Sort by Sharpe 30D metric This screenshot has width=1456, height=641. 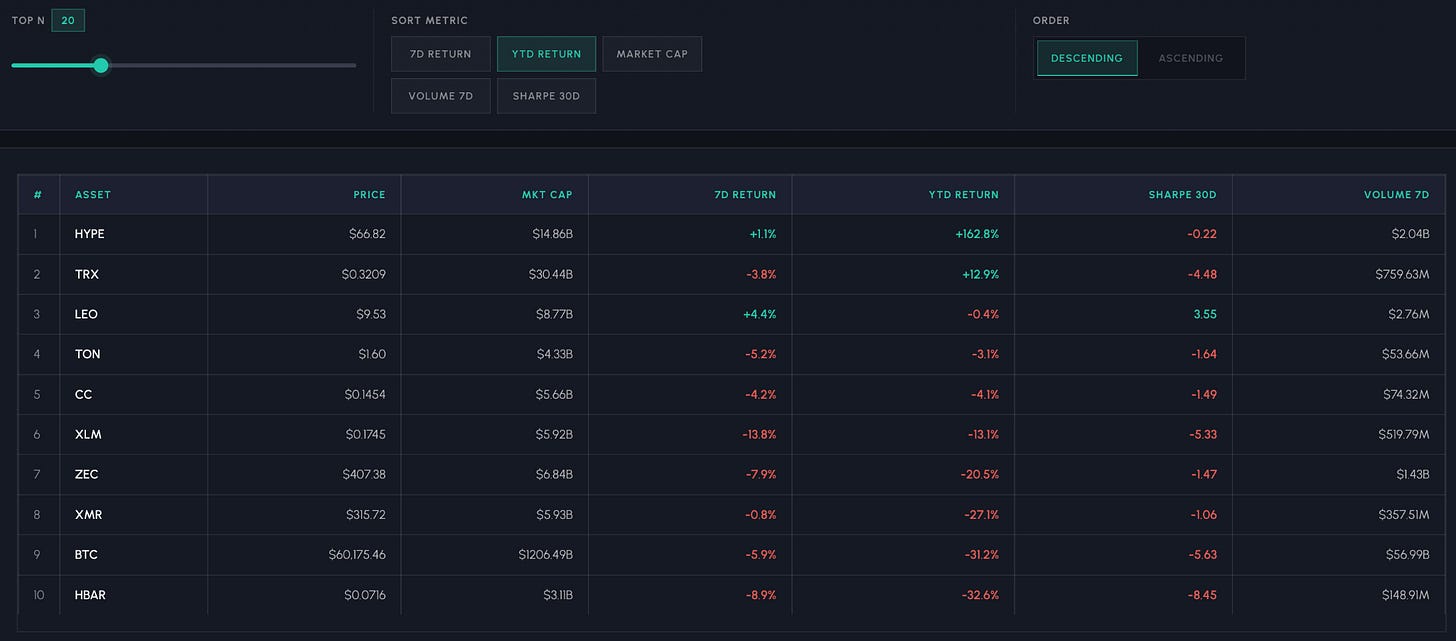pyautogui.click(x=546, y=96)
